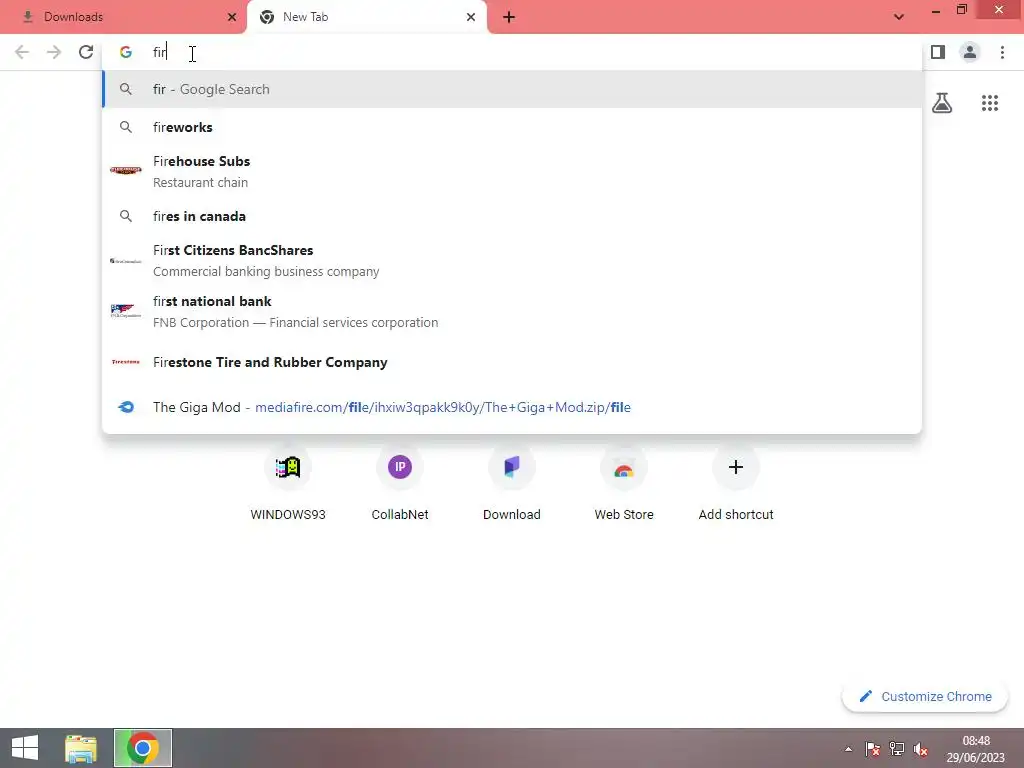Click the FNB Corporation logo thumbnail

(125, 311)
